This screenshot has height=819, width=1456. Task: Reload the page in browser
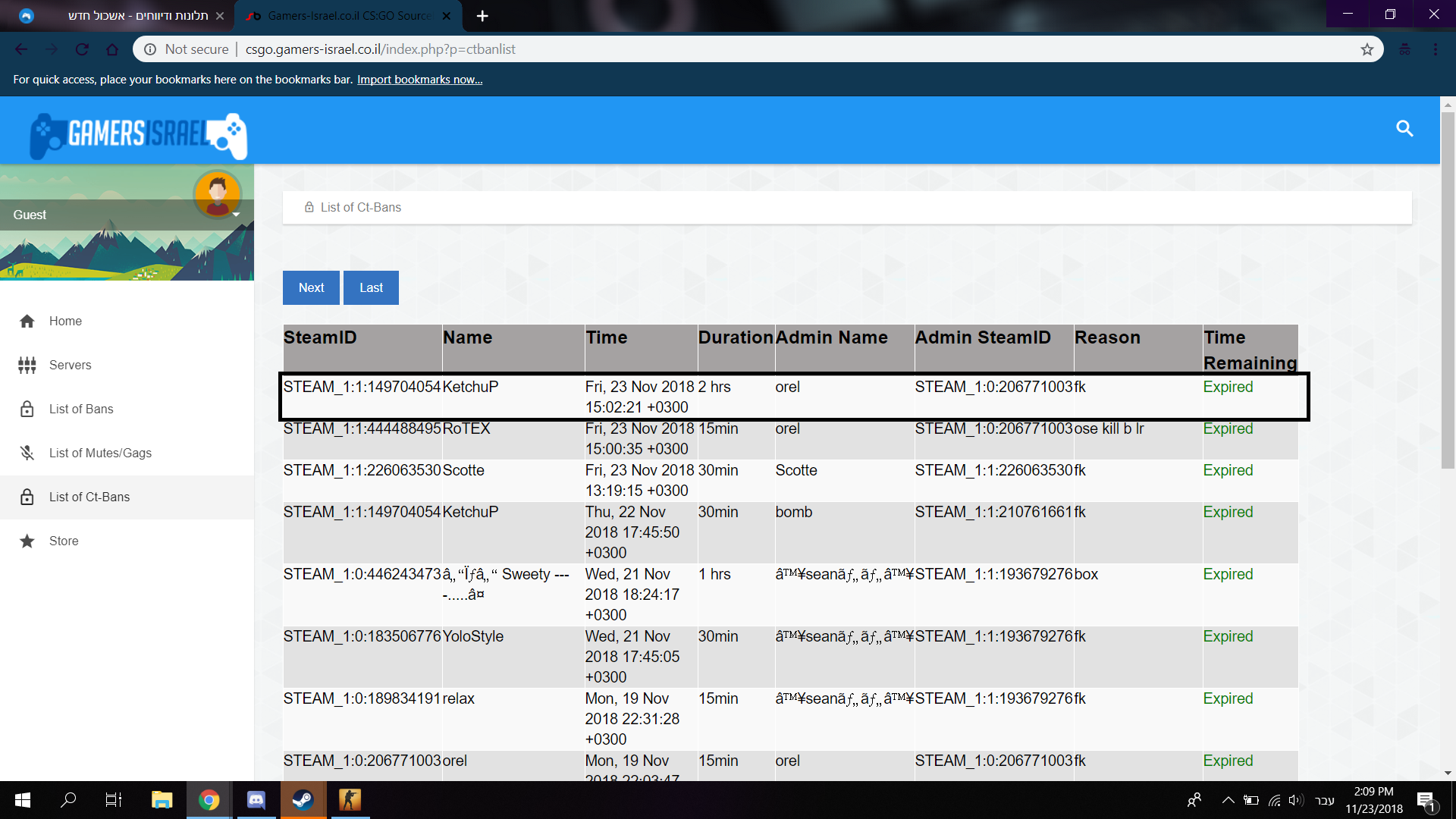pyautogui.click(x=82, y=49)
